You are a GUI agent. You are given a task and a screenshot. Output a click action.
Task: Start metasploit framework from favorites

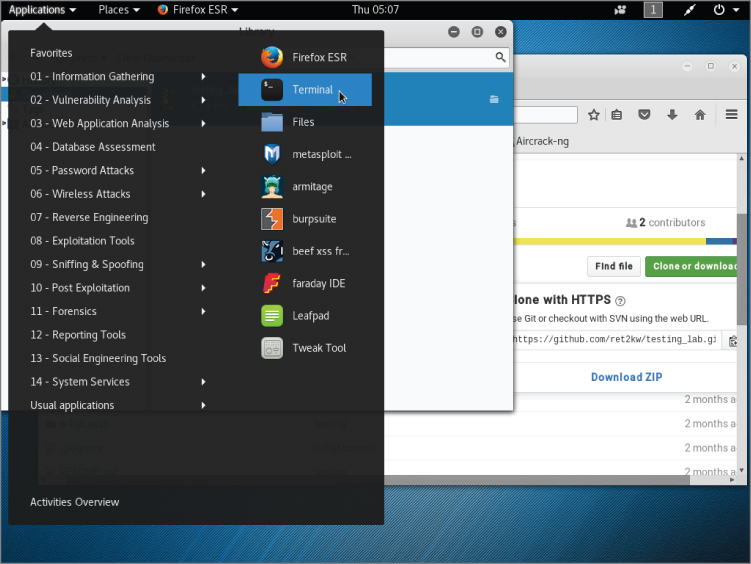pyautogui.click(x=305, y=154)
